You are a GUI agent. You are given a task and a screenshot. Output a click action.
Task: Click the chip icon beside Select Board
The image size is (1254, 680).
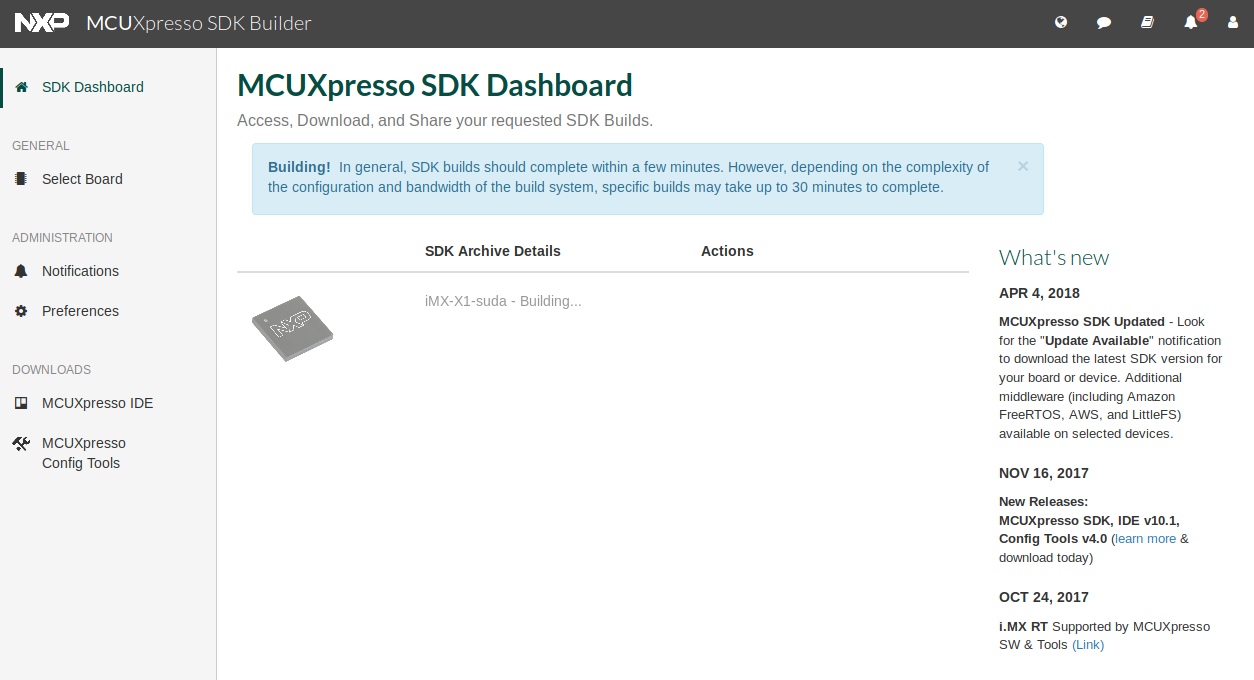(21, 179)
